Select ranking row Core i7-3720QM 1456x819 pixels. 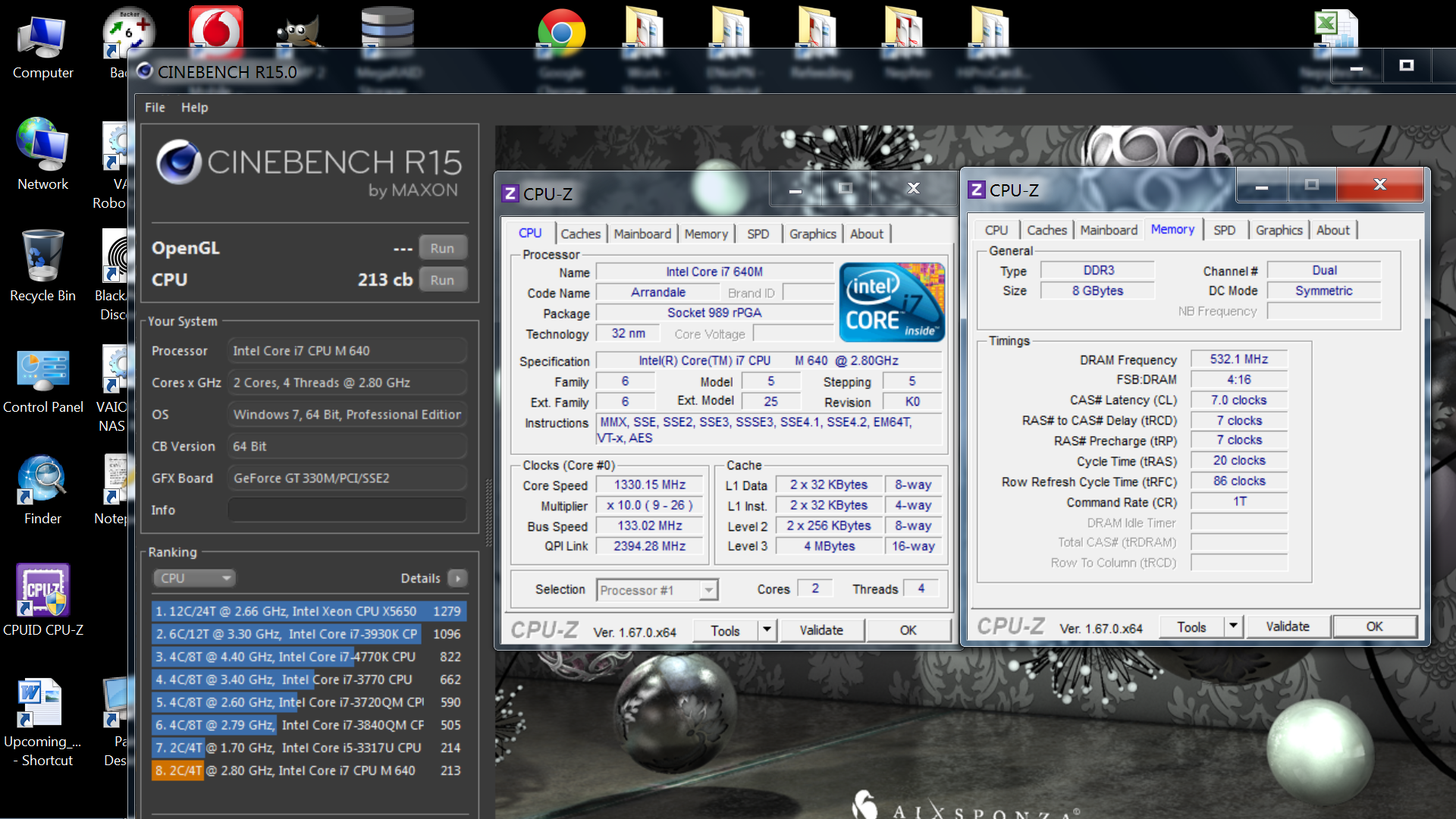click(309, 702)
